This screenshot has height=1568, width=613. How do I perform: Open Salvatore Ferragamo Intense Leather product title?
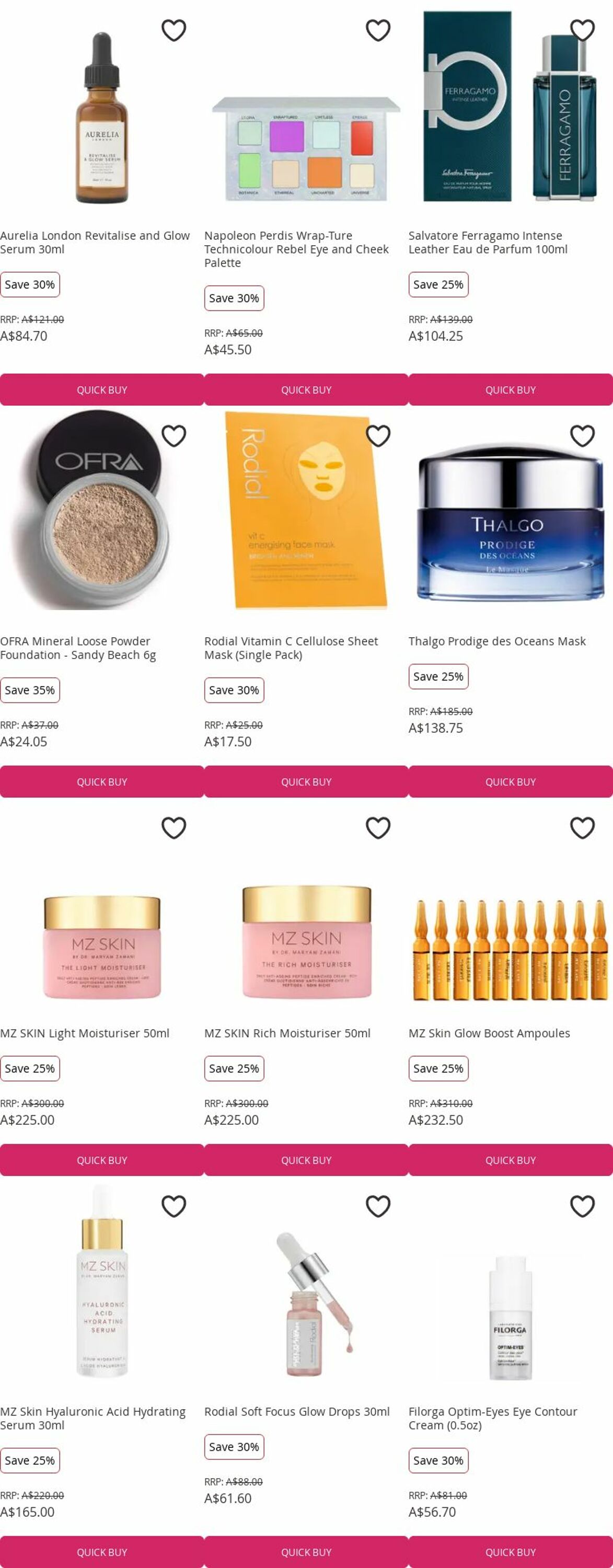coord(488,243)
